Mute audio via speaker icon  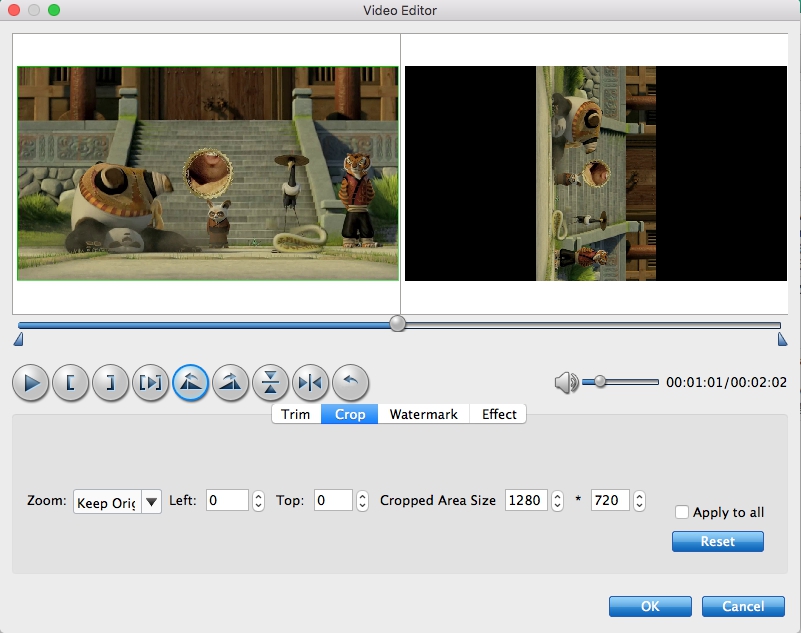pos(566,382)
